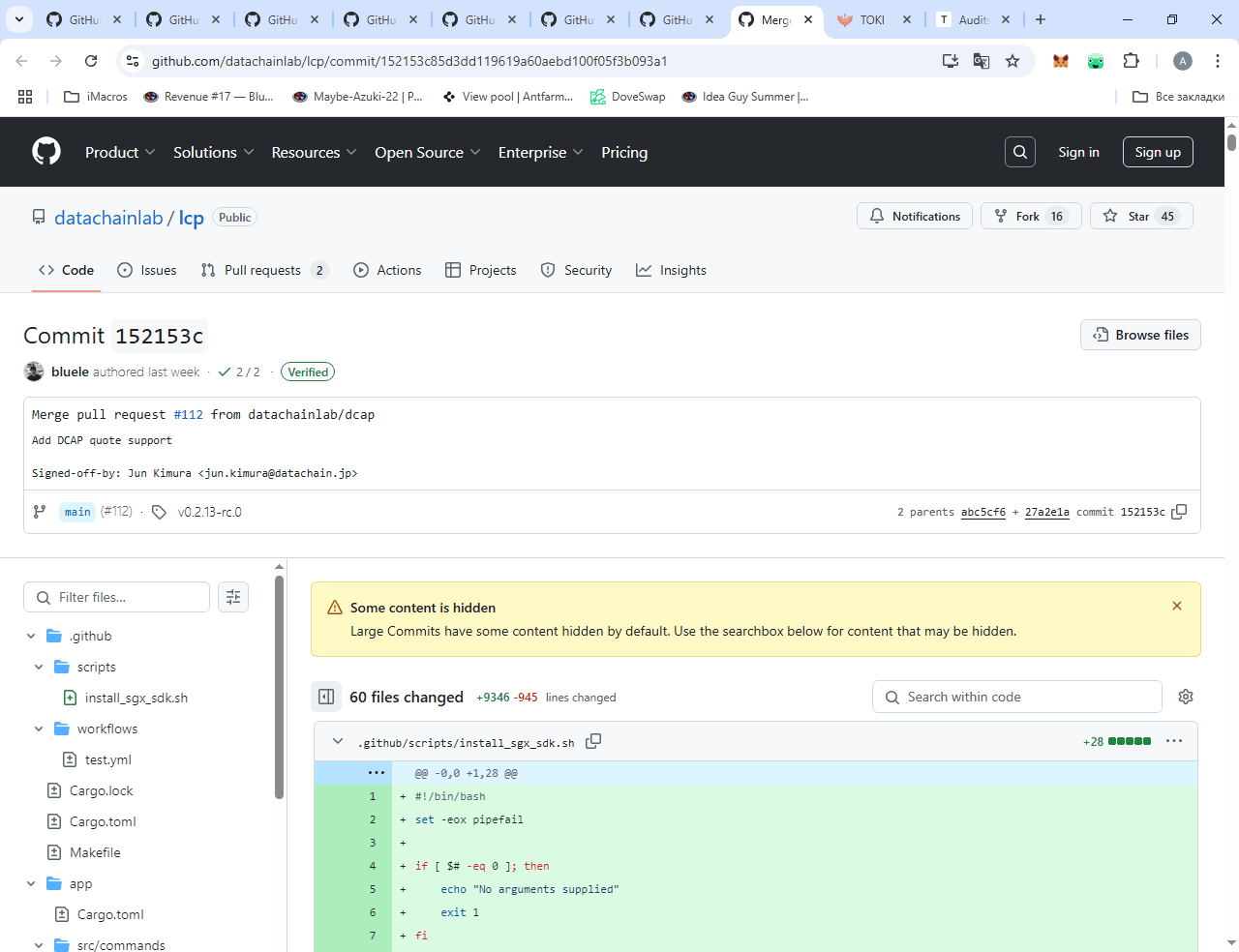1239x952 pixels.
Task: Open the Security tab
Action: 576,270
